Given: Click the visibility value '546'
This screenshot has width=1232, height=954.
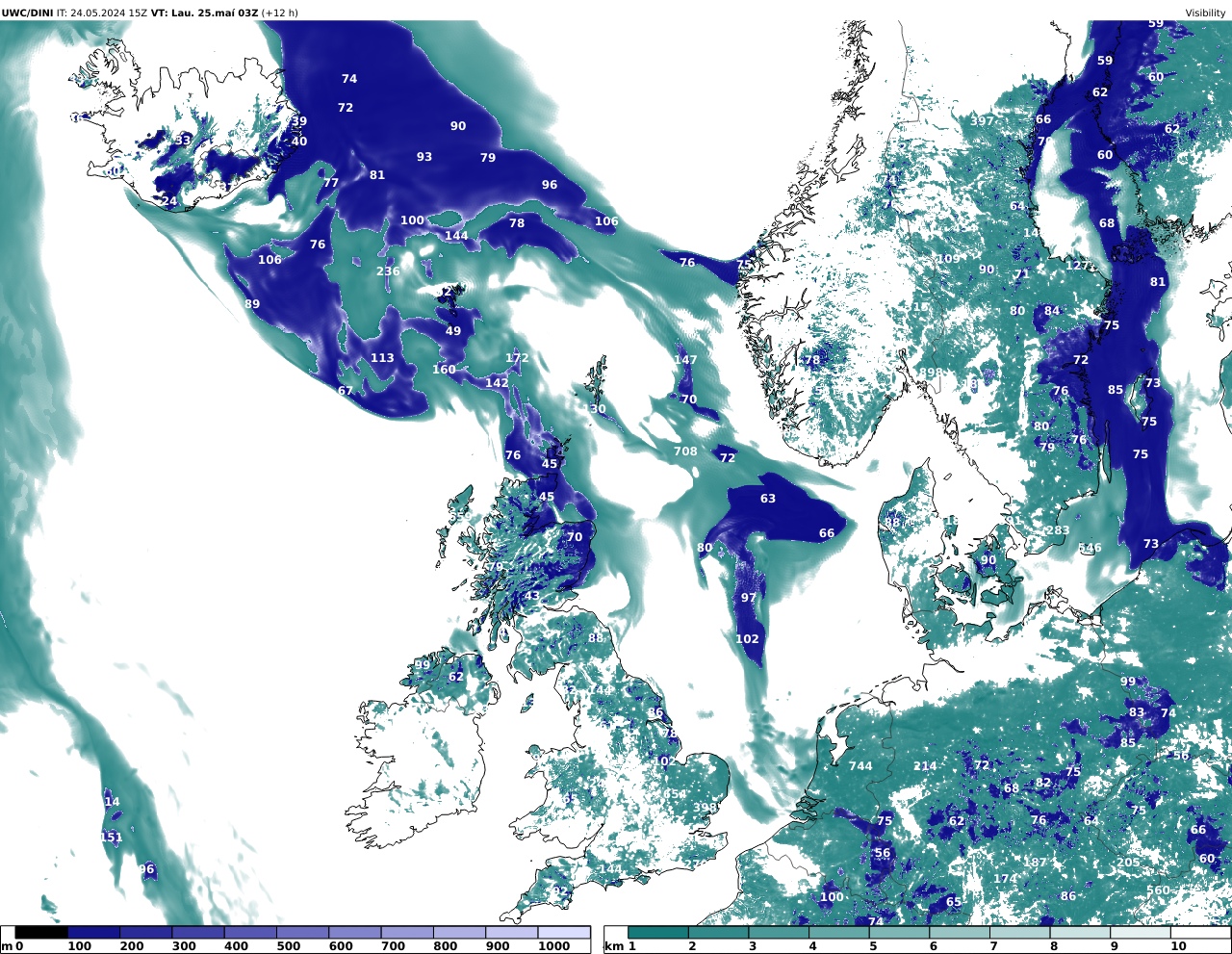Looking at the screenshot, I should click(1090, 549).
